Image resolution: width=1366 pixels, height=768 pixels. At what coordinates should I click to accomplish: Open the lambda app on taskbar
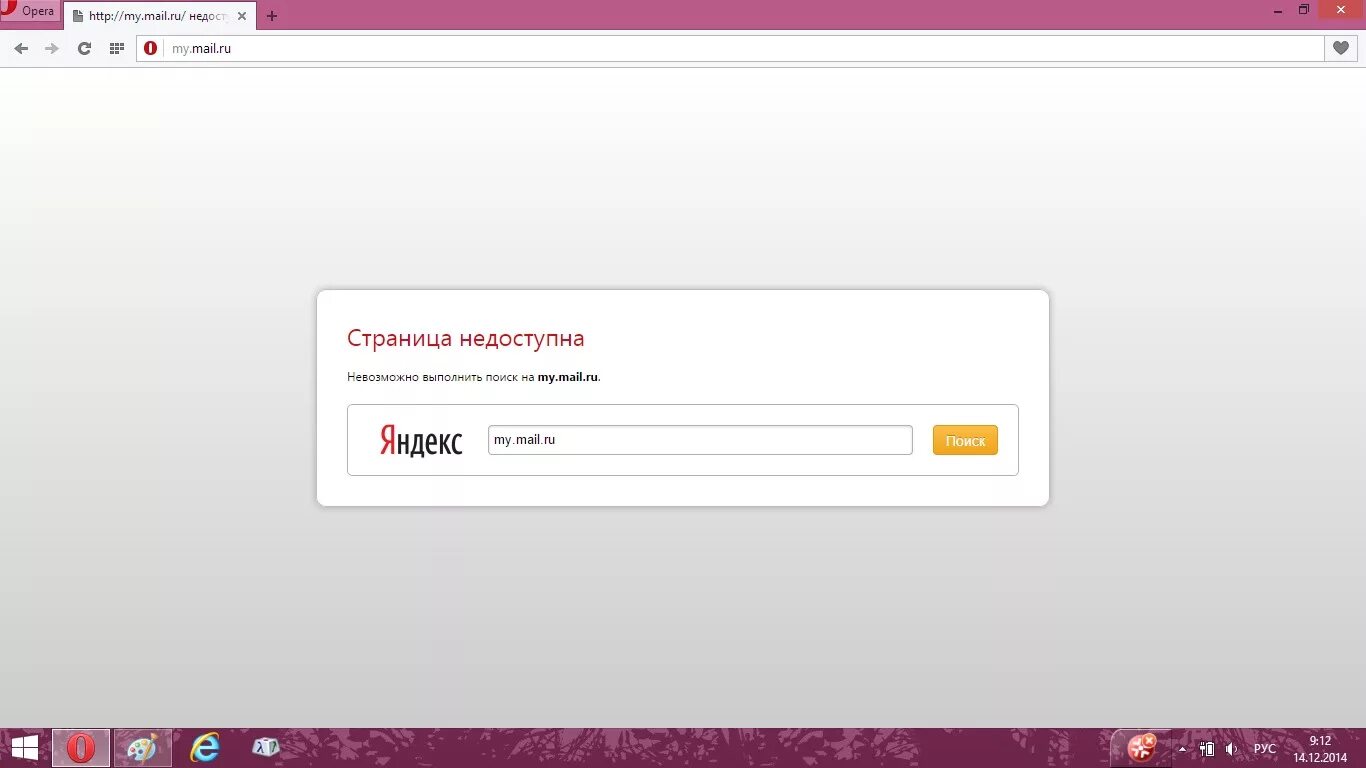click(x=266, y=747)
